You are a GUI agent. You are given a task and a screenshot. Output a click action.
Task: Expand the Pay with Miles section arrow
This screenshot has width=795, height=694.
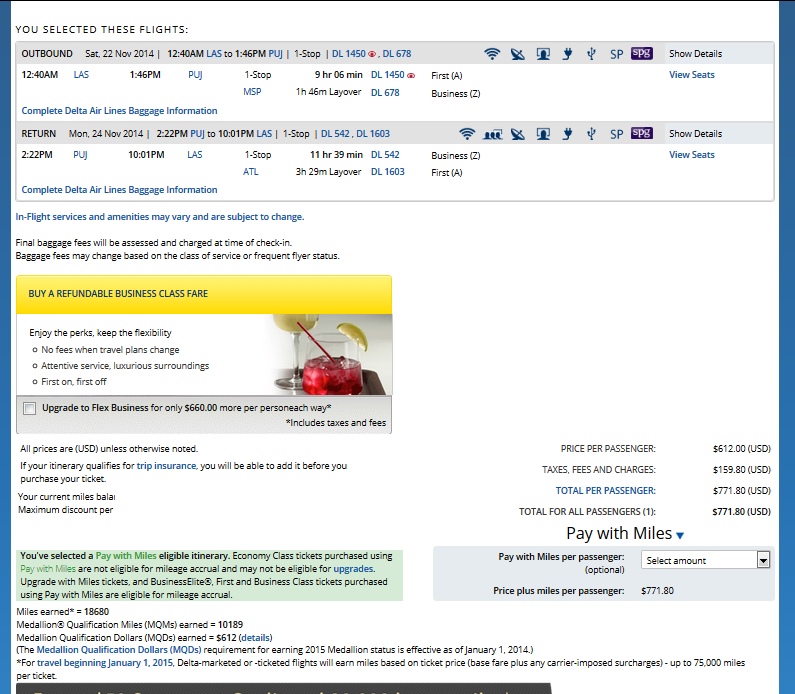680,536
